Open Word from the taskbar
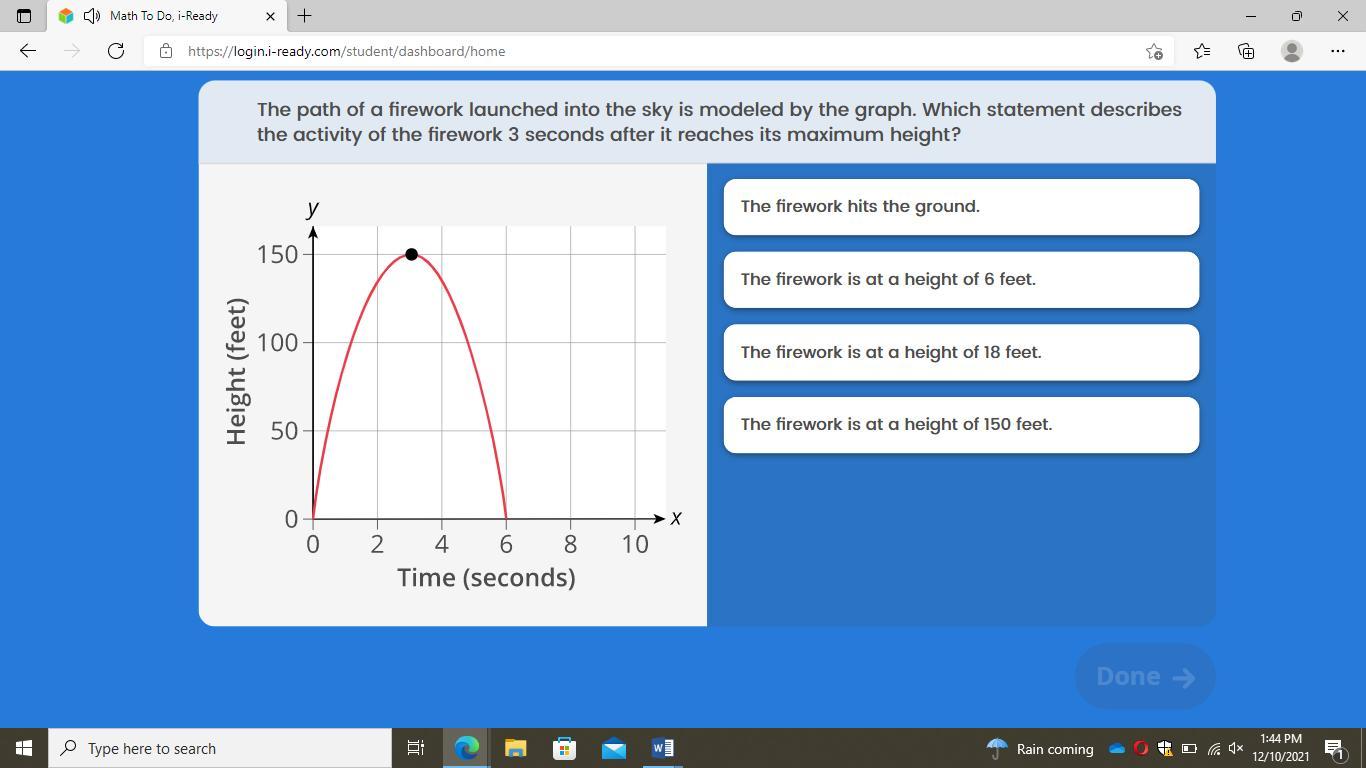Screen dimensions: 1366x768 point(662,748)
